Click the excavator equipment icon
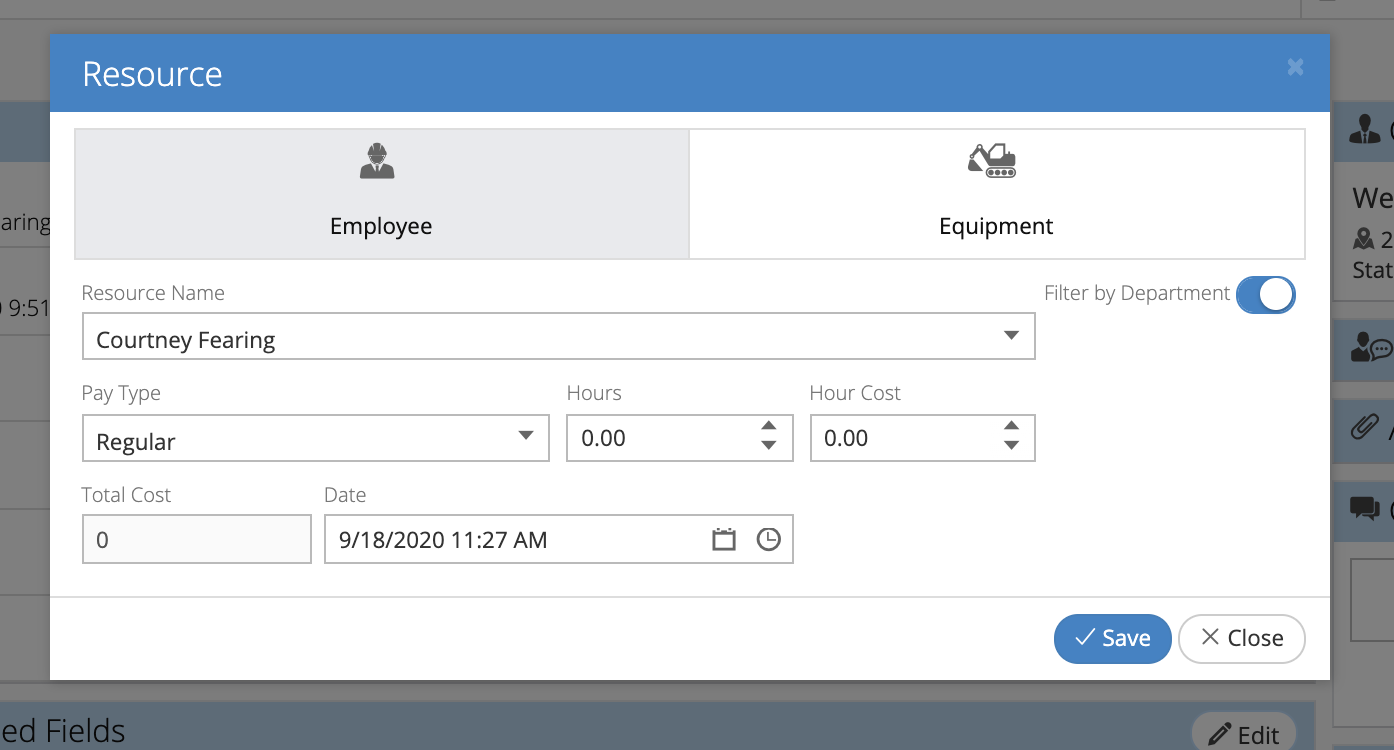1394x750 pixels. click(x=992, y=160)
